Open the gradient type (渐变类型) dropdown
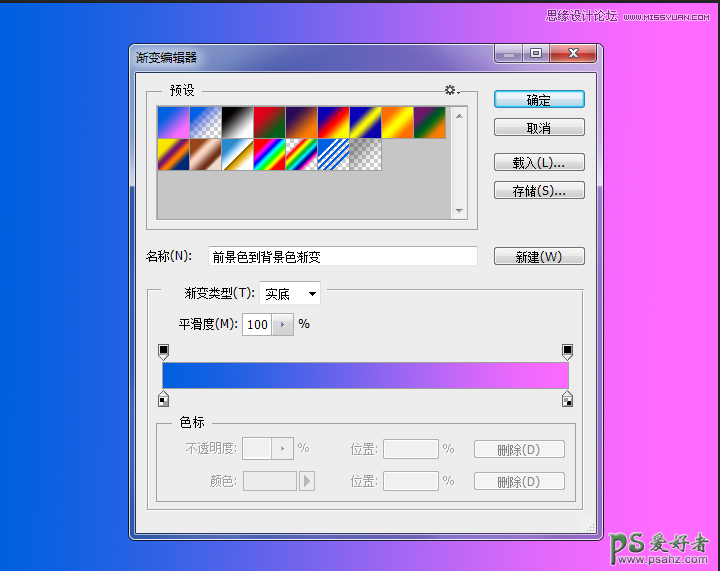Screen dimensions: 720x571 click(x=290, y=294)
